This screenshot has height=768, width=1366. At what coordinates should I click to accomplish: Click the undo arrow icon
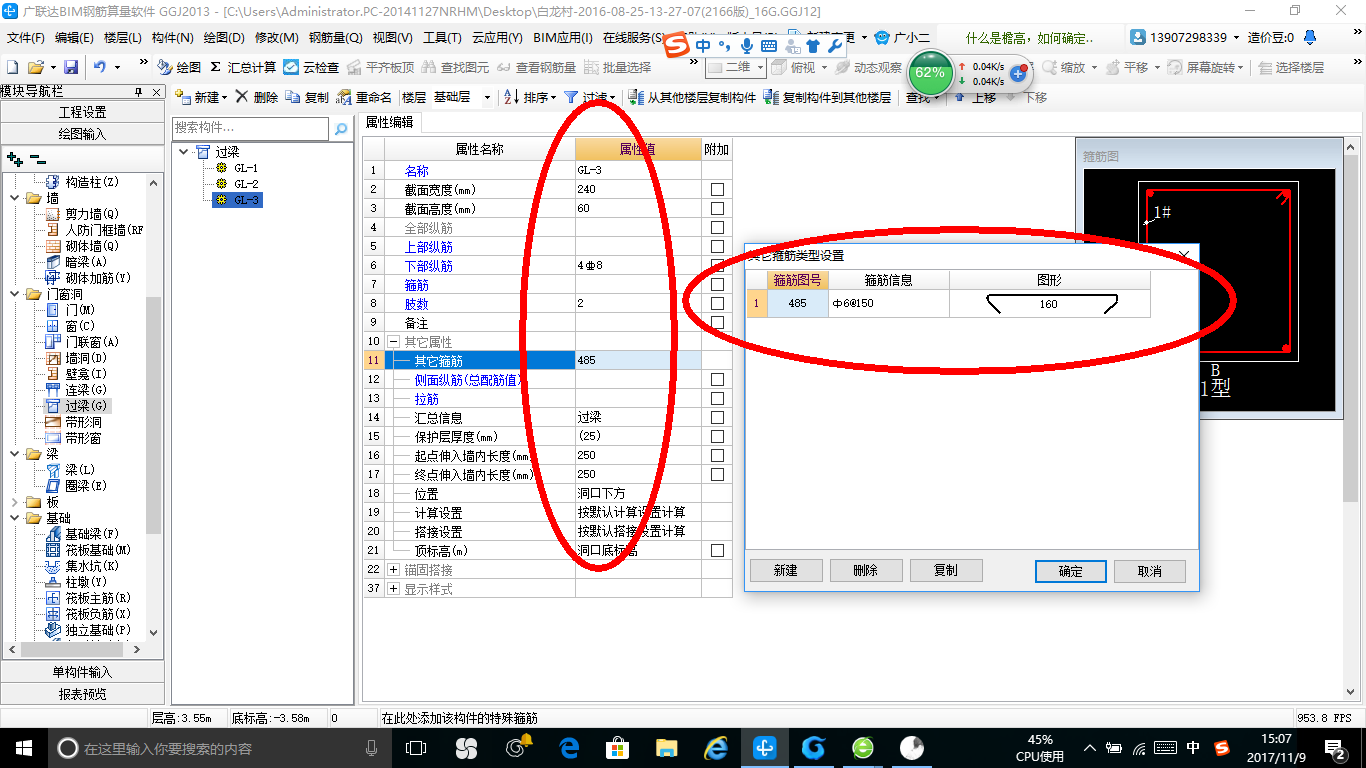point(100,67)
